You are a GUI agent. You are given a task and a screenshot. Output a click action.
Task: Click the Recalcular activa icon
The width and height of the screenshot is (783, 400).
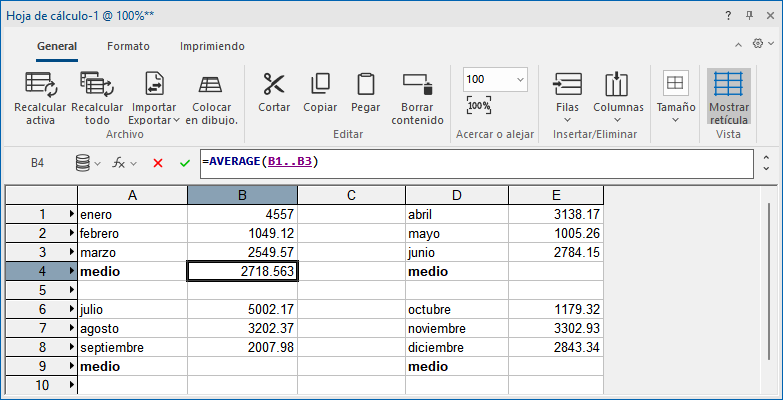(x=41, y=84)
